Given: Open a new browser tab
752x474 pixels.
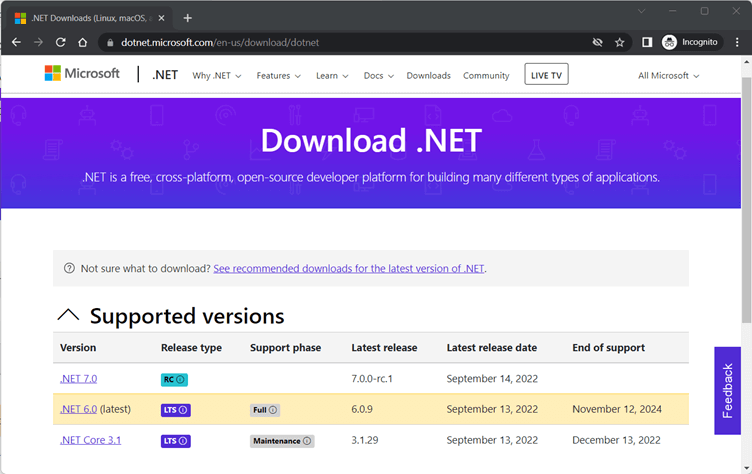Looking at the screenshot, I should tap(187, 18).
